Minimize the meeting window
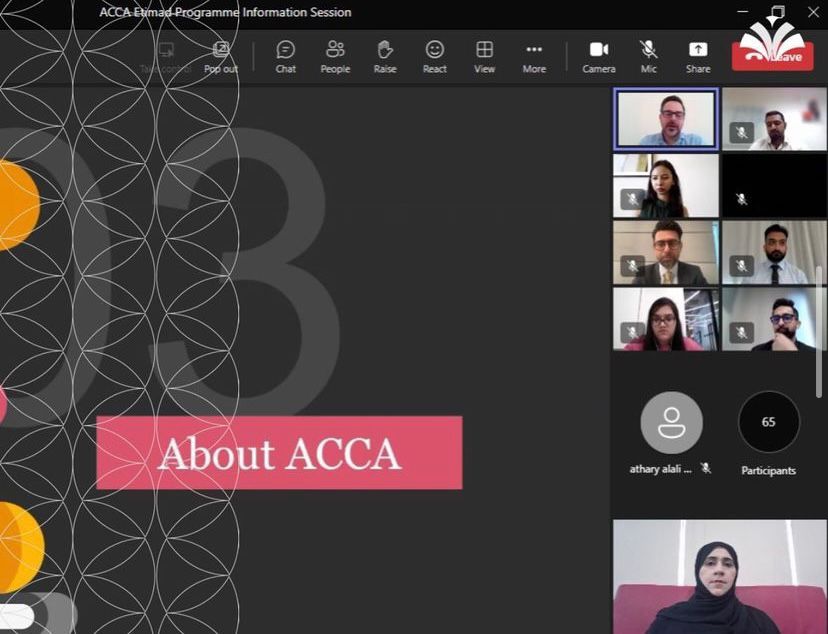Screen dimensions: 828x634 742,12
